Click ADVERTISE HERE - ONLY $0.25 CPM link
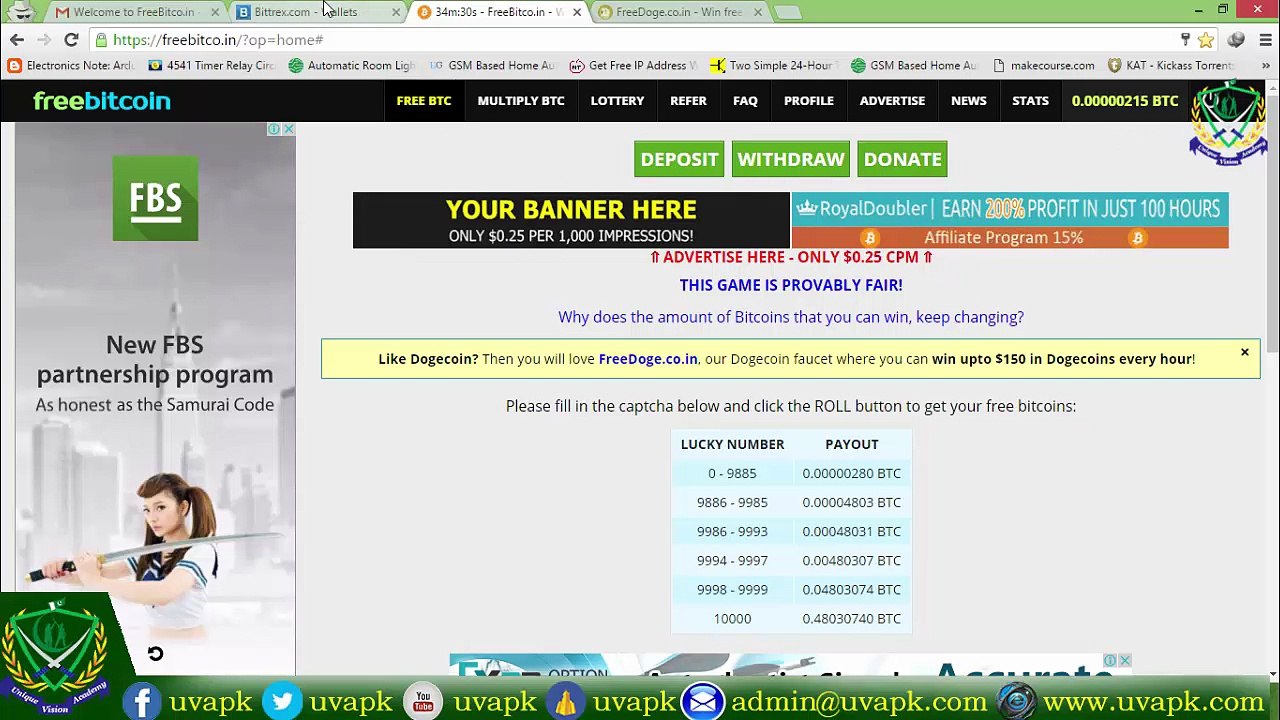 (791, 257)
